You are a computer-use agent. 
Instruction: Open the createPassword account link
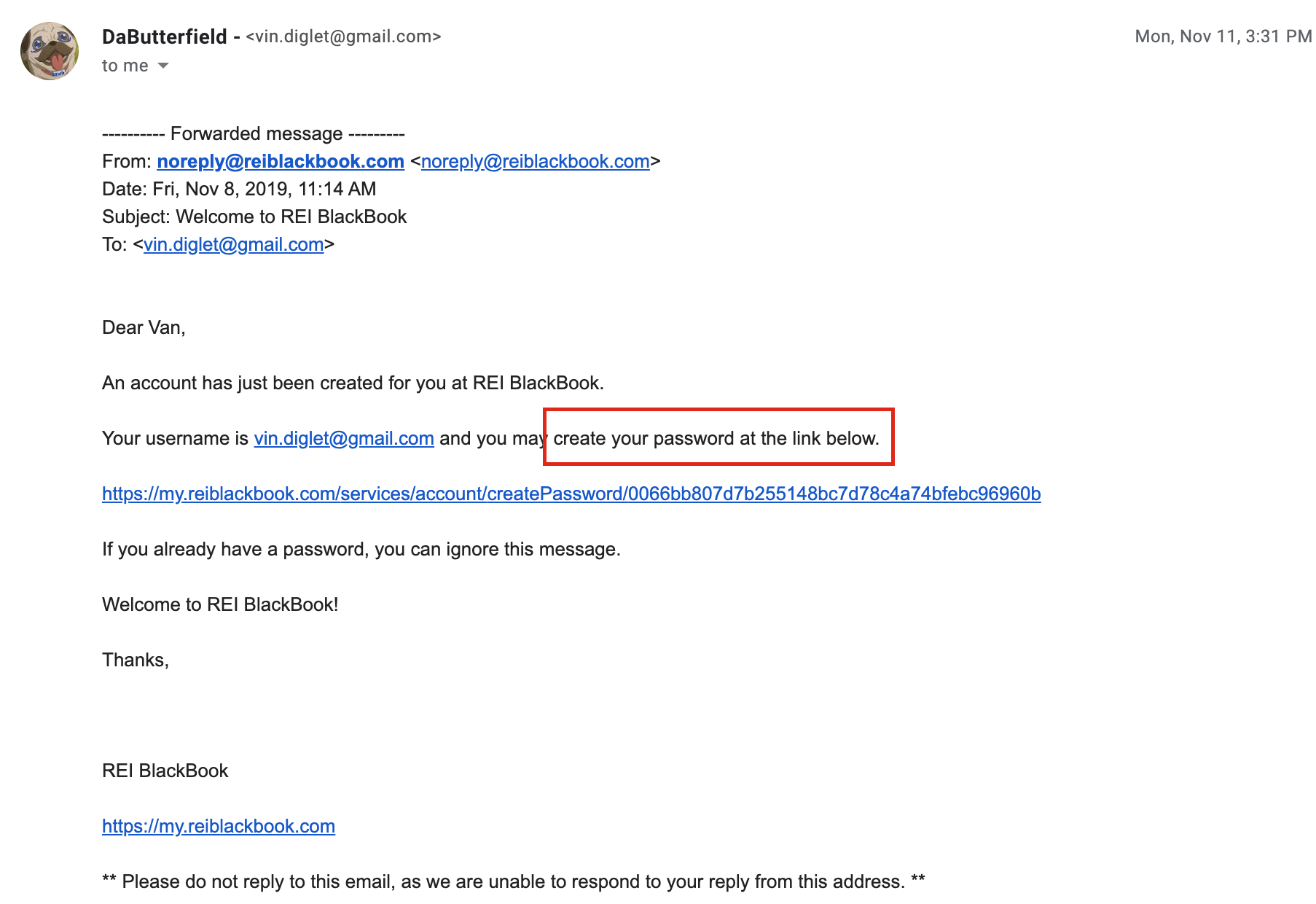[x=571, y=494]
